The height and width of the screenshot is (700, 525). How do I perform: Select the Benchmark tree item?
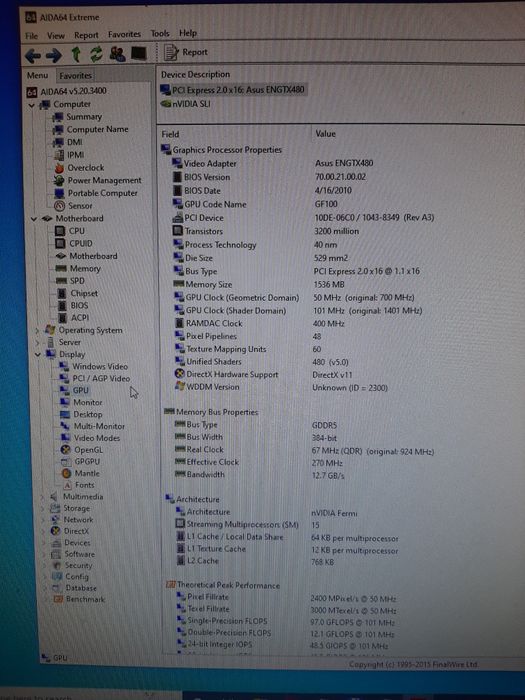pos(79,600)
